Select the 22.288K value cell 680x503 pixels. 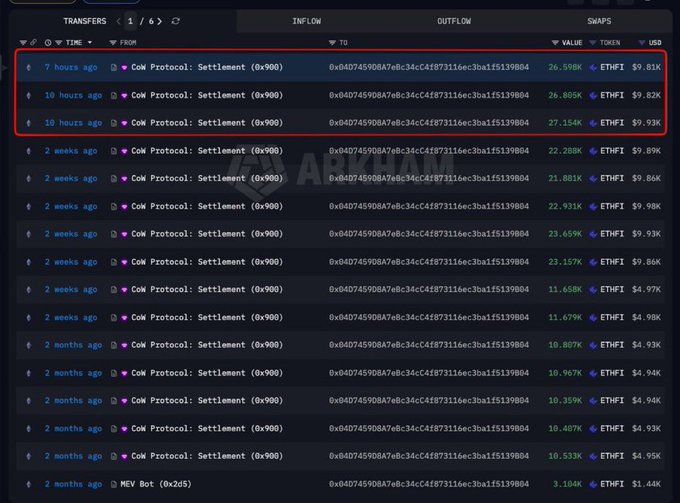click(565, 151)
